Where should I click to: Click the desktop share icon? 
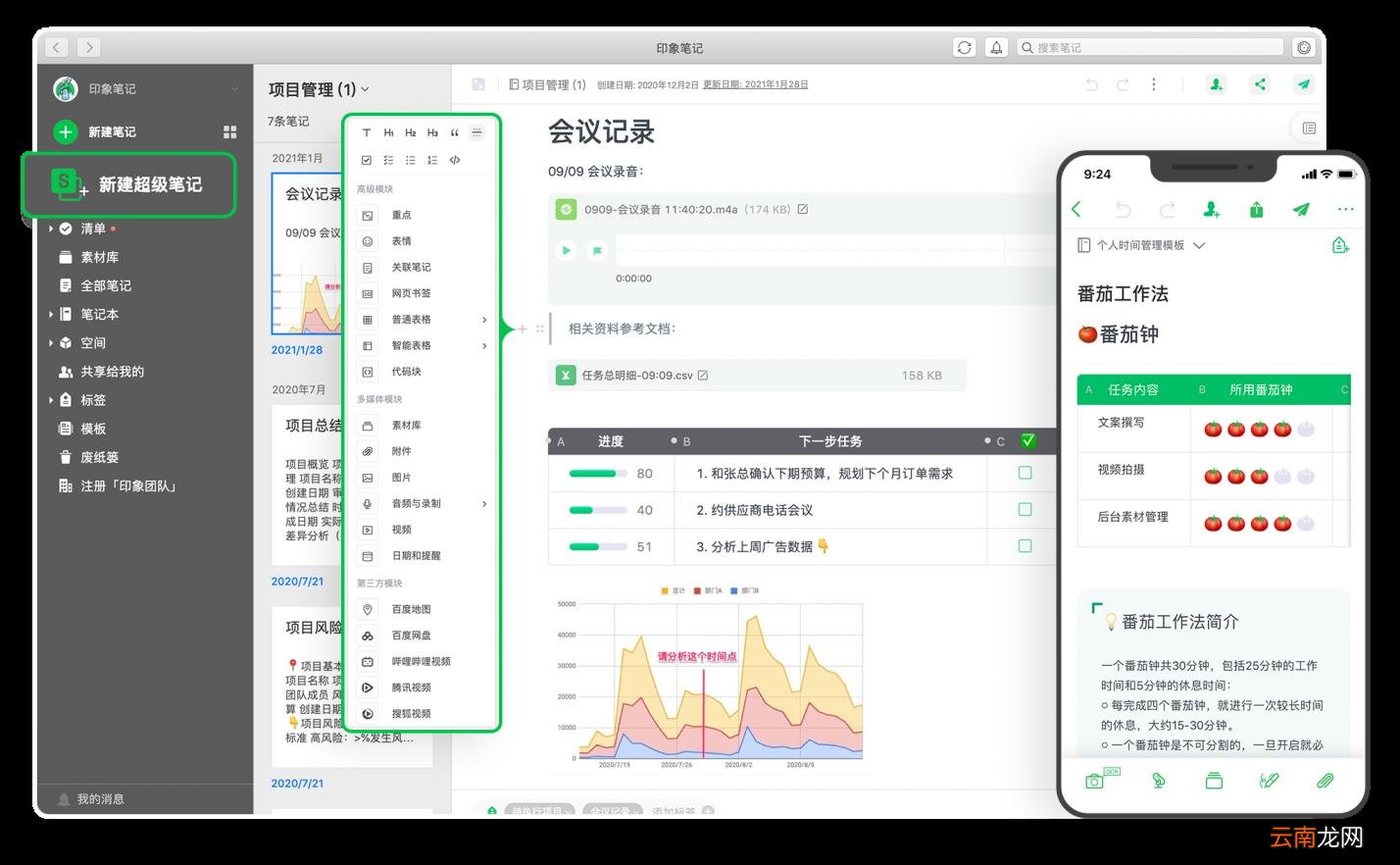pyautogui.click(x=1260, y=84)
